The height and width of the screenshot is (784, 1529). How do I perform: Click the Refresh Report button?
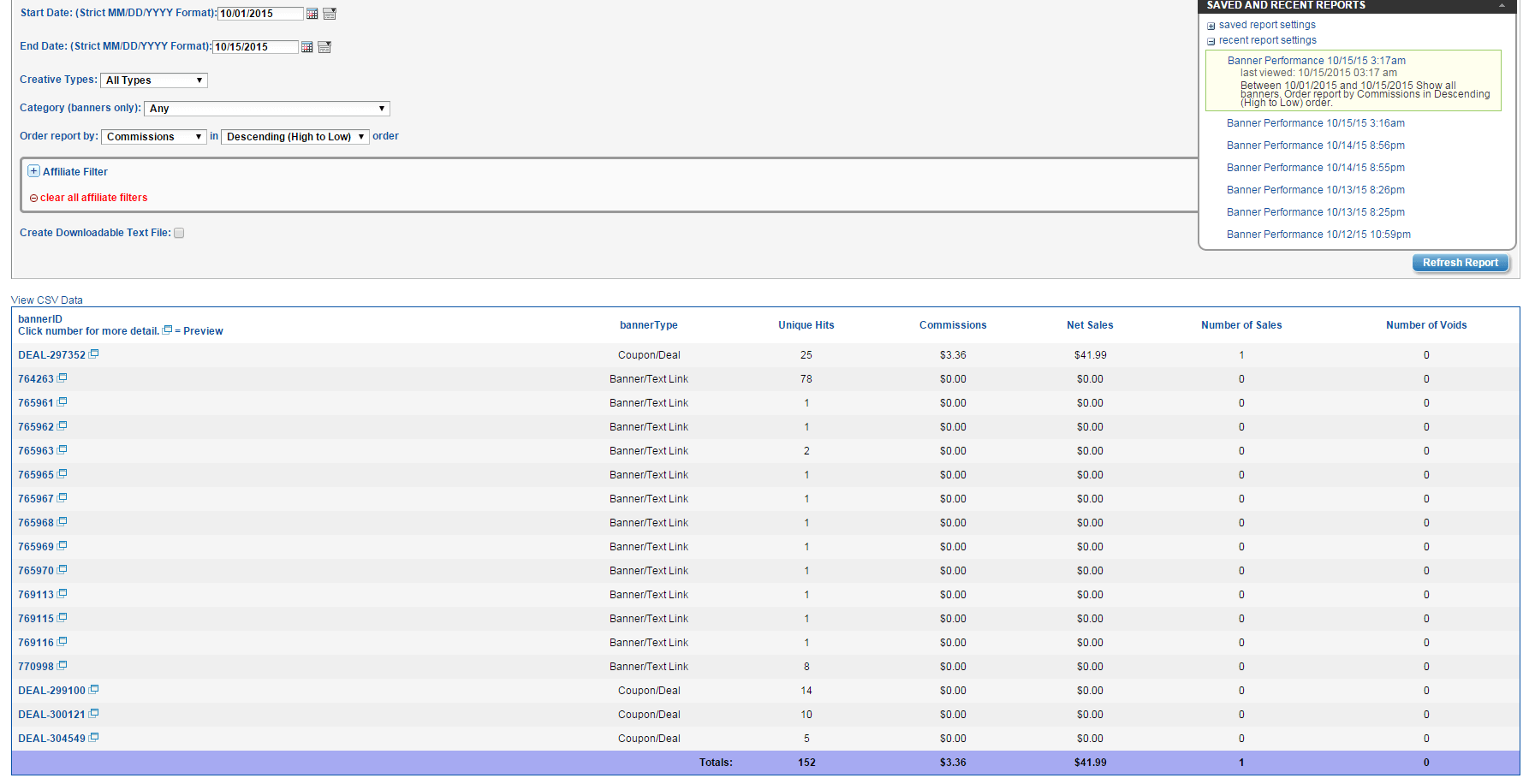point(1460,263)
